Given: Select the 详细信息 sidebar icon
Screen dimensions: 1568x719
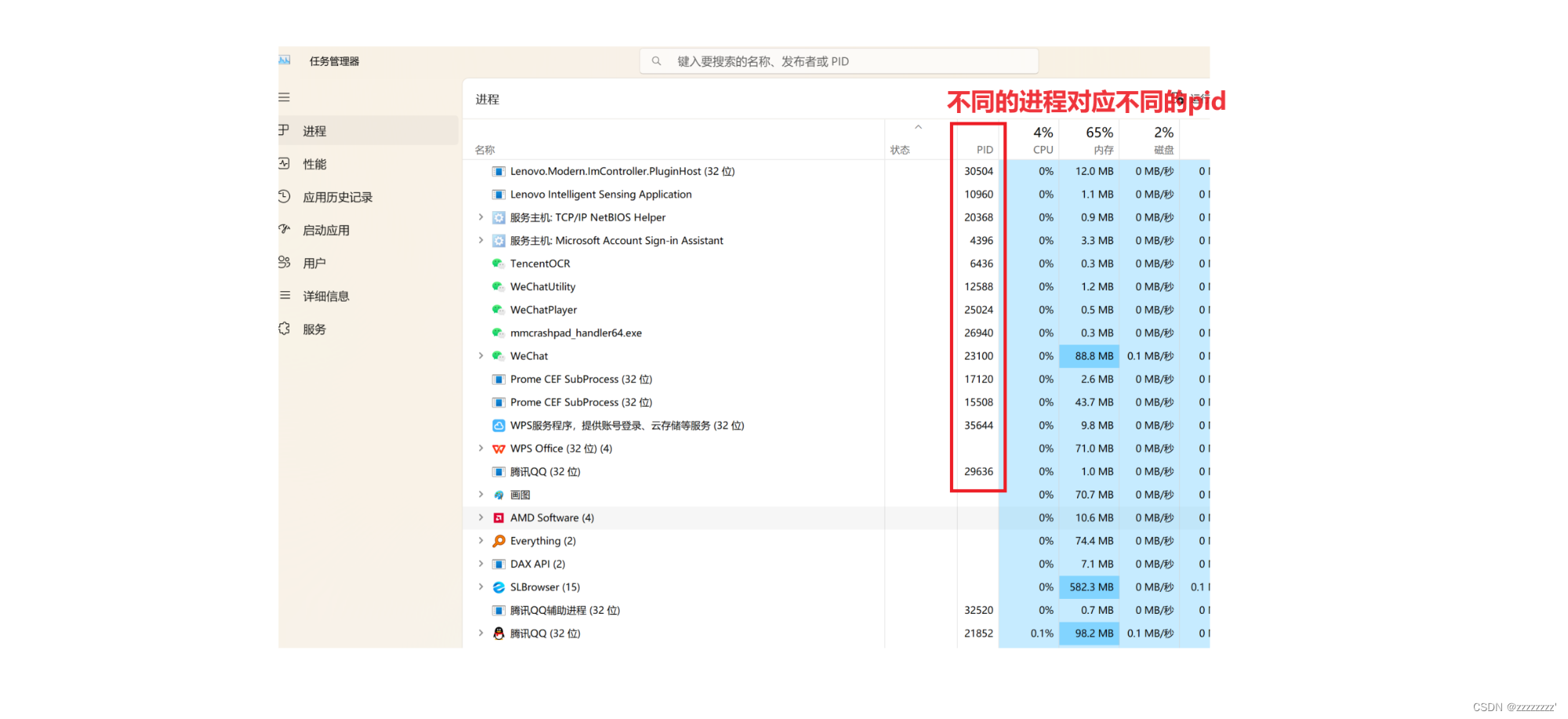Looking at the screenshot, I should click(284, 295).
